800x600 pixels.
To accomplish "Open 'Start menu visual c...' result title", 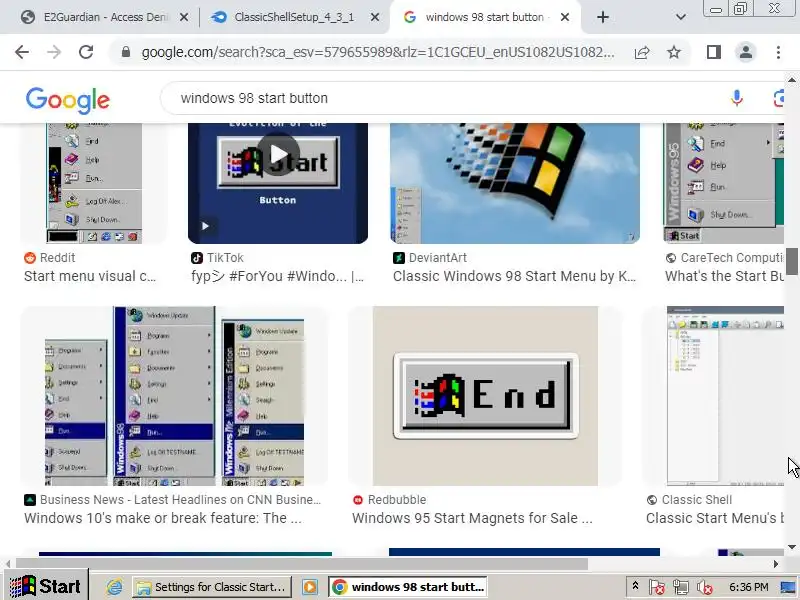I will click(x=90, y=276).
